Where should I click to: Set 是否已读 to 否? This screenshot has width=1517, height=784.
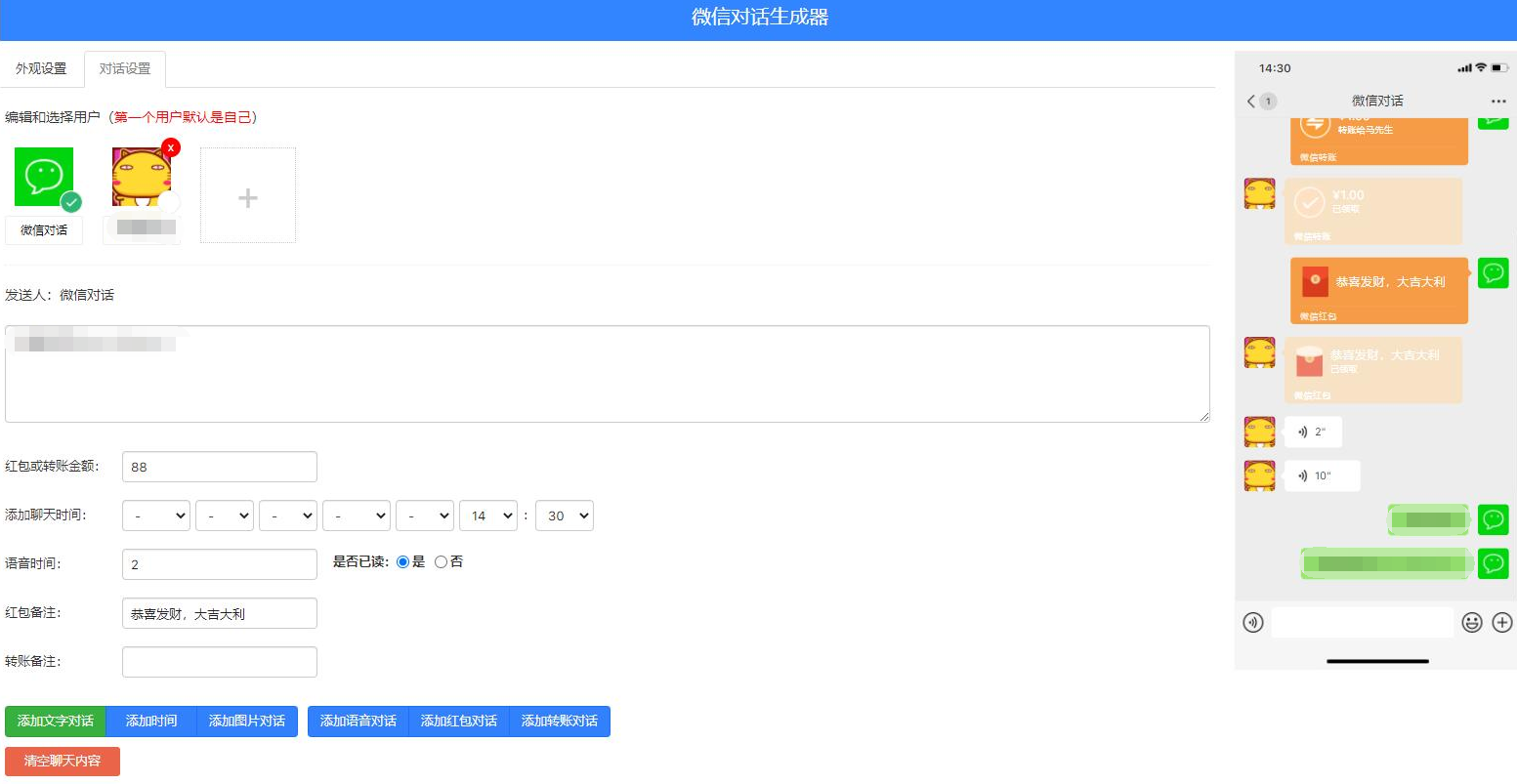[x=441, y=562]
